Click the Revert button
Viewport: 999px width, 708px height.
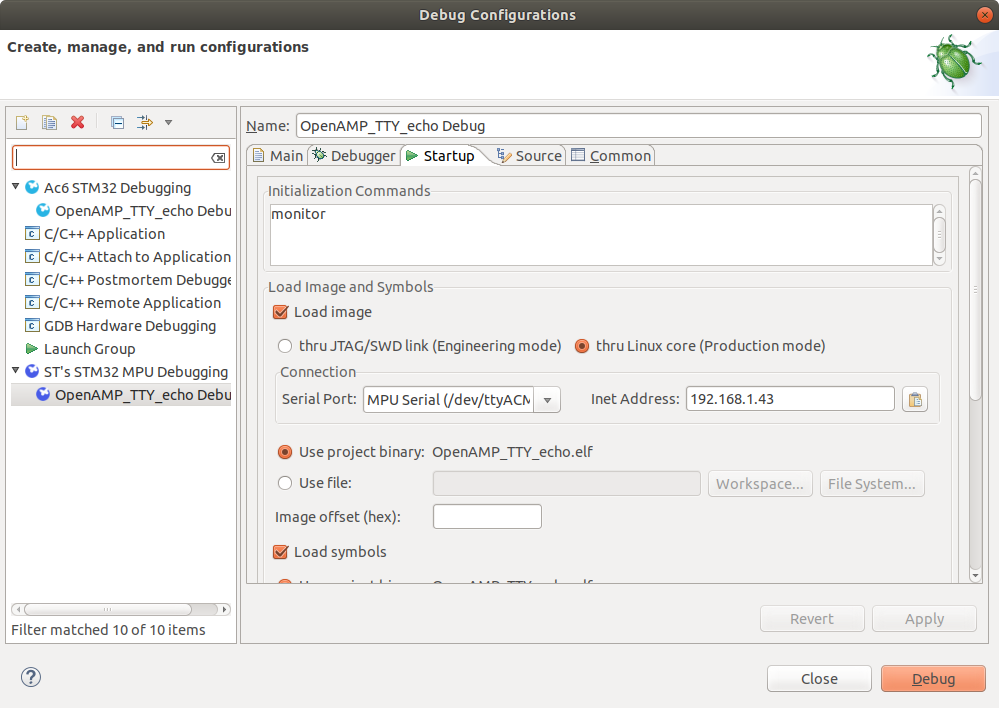812,619
